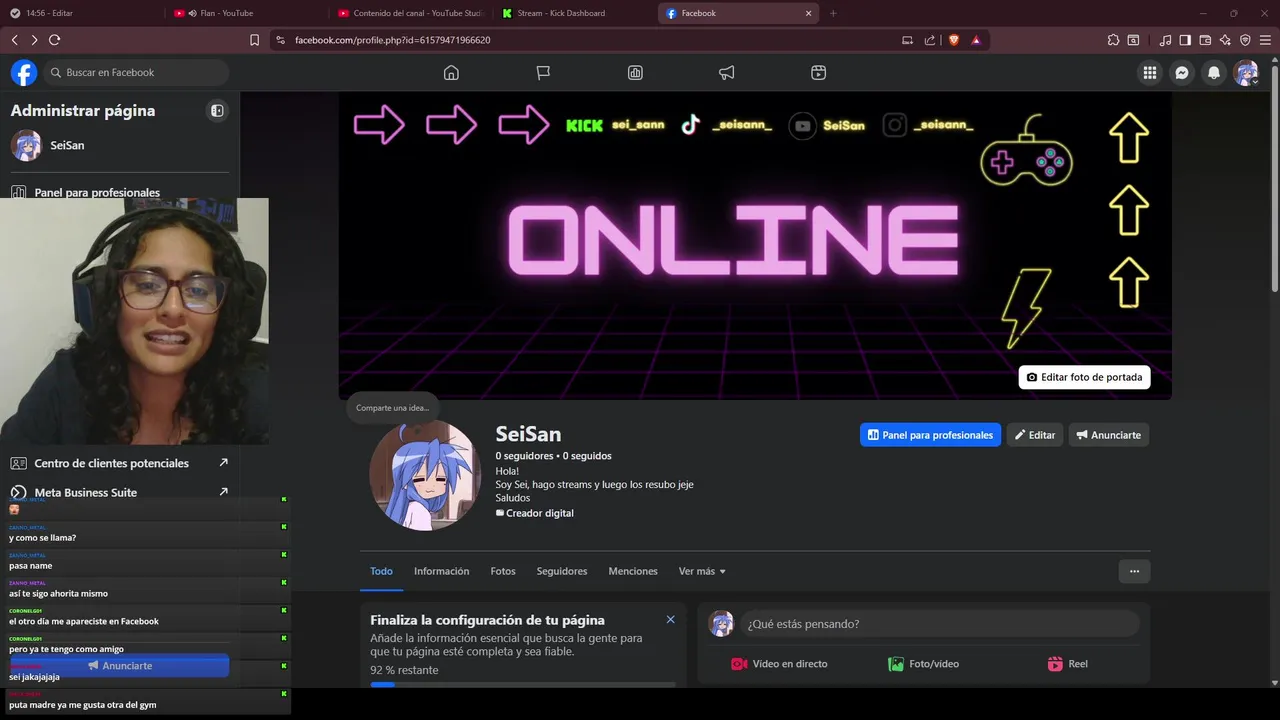Switch to the Menciones tab
The height and width of the screenshot is (720, 1280).
[x=633, y=571]
